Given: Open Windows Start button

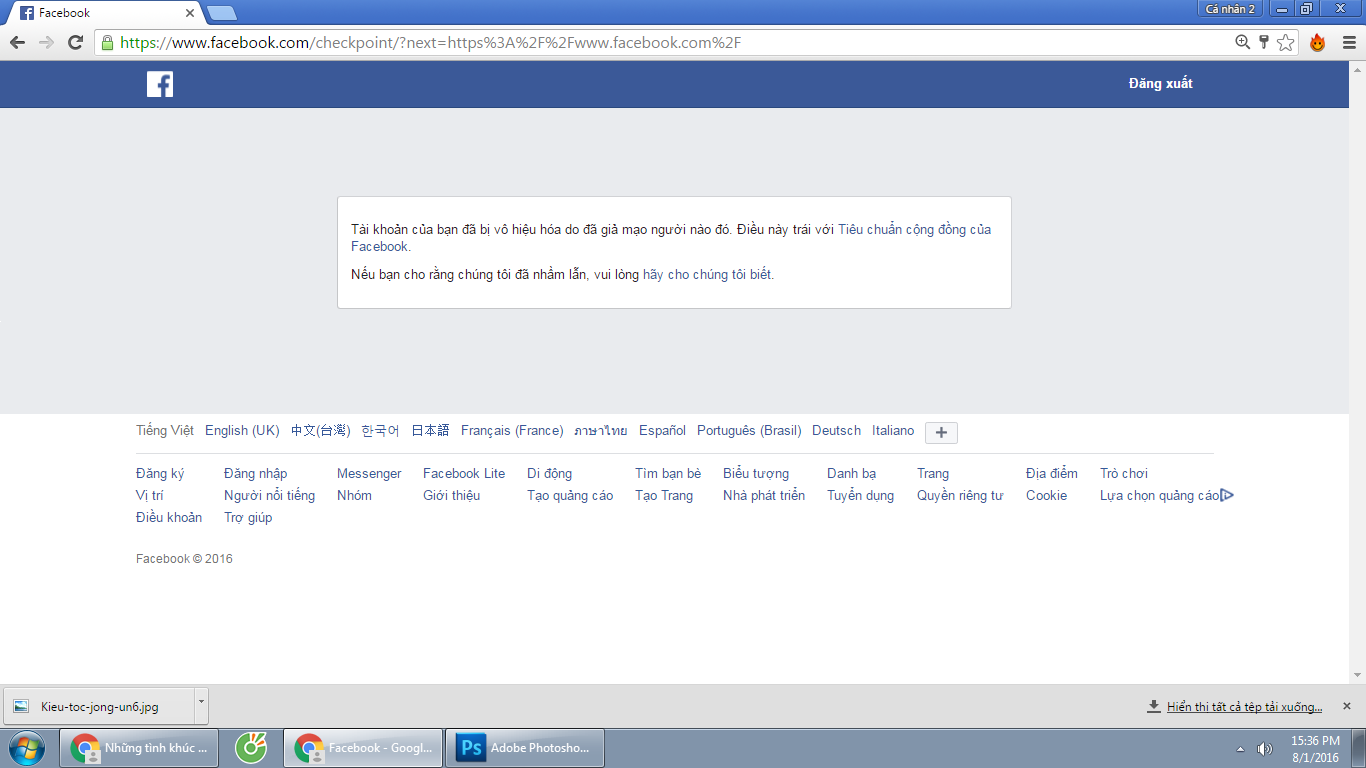Looking at the screenshot, I should click(x=27, y=747).
